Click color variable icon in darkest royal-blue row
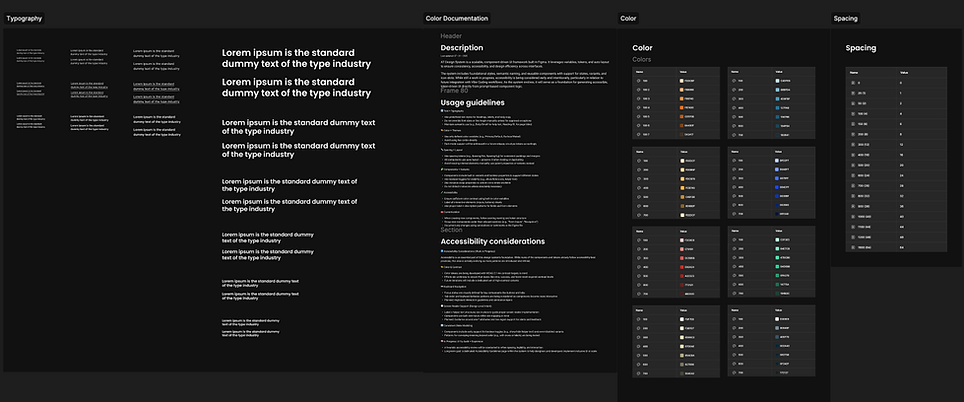This screenshot has height=402, width=964. tap(734, 214)
